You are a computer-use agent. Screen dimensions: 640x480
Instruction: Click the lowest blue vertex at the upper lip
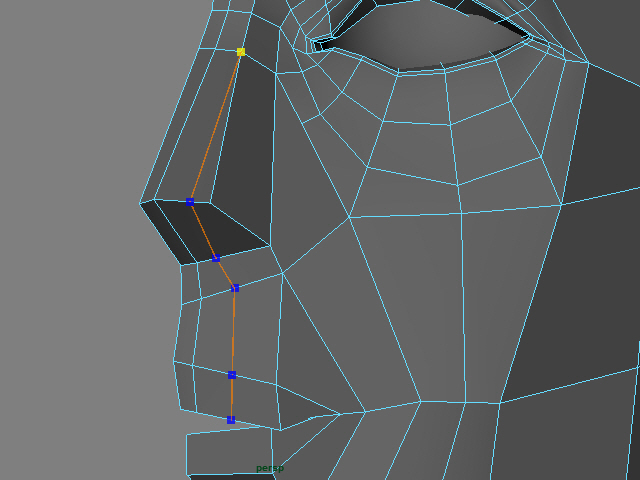(x=231, y=420)
